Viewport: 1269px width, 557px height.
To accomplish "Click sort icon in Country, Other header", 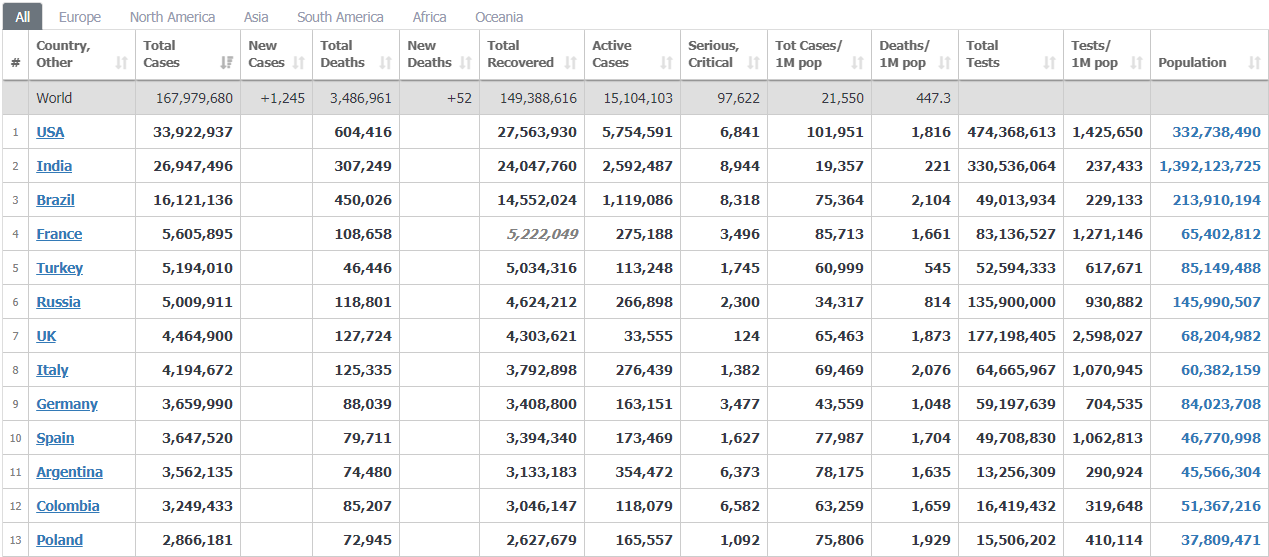I will (x=121, y=63).
